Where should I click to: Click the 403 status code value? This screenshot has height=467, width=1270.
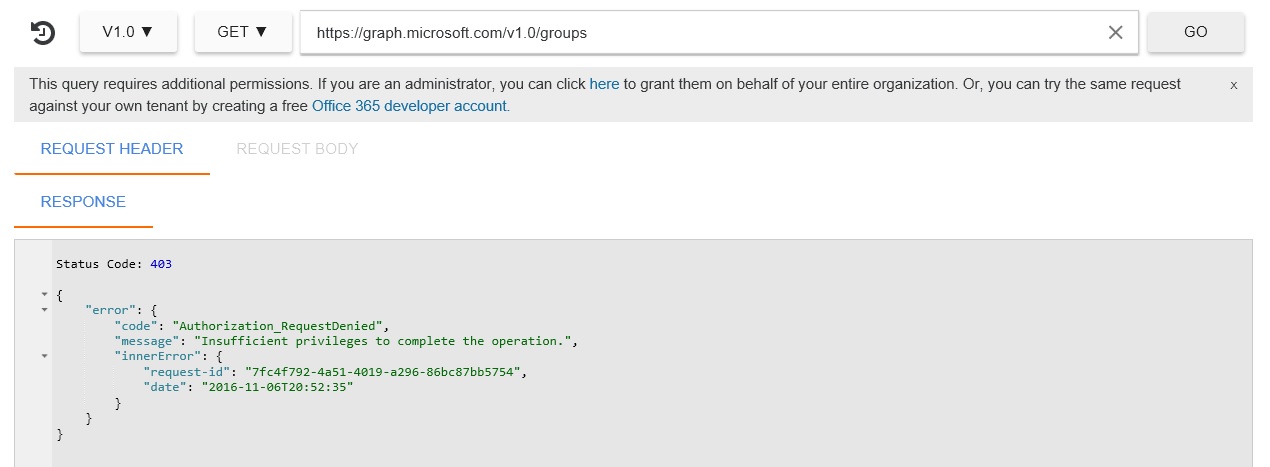click(161, 264)
